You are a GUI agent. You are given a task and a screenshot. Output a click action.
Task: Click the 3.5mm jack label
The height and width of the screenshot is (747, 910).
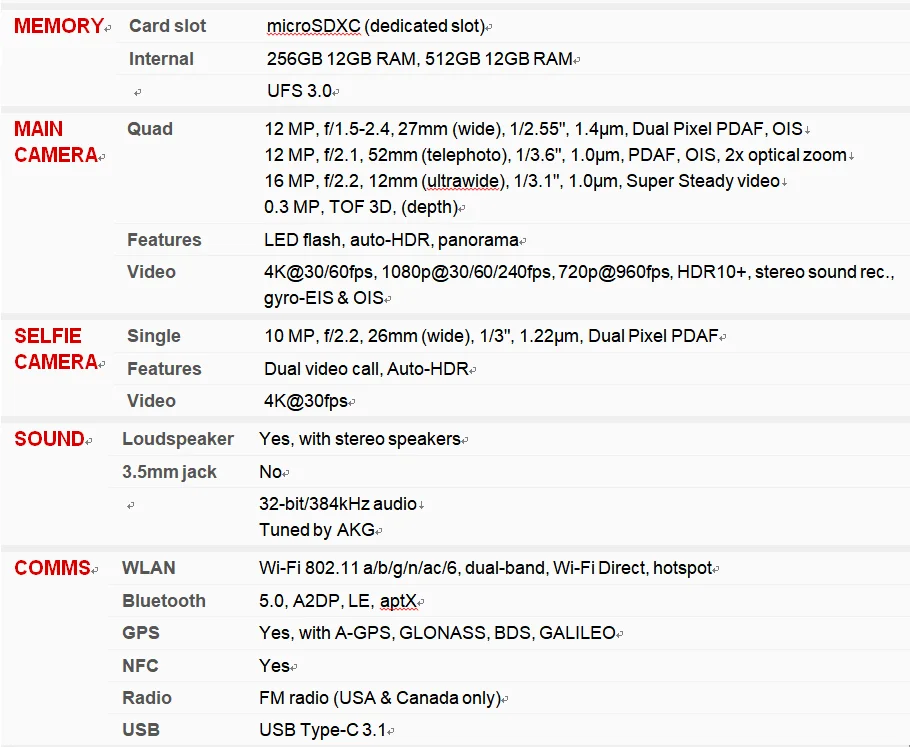click(169, 472)
